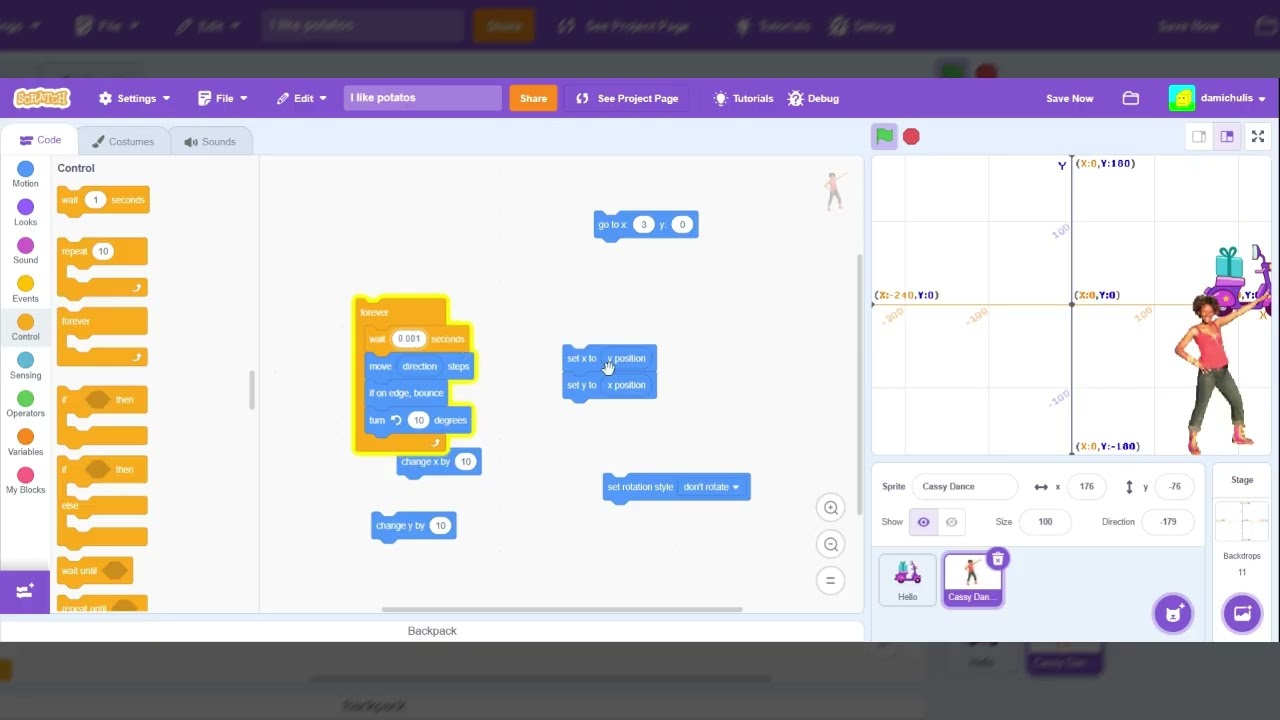Select the Sensing block category

25,366
